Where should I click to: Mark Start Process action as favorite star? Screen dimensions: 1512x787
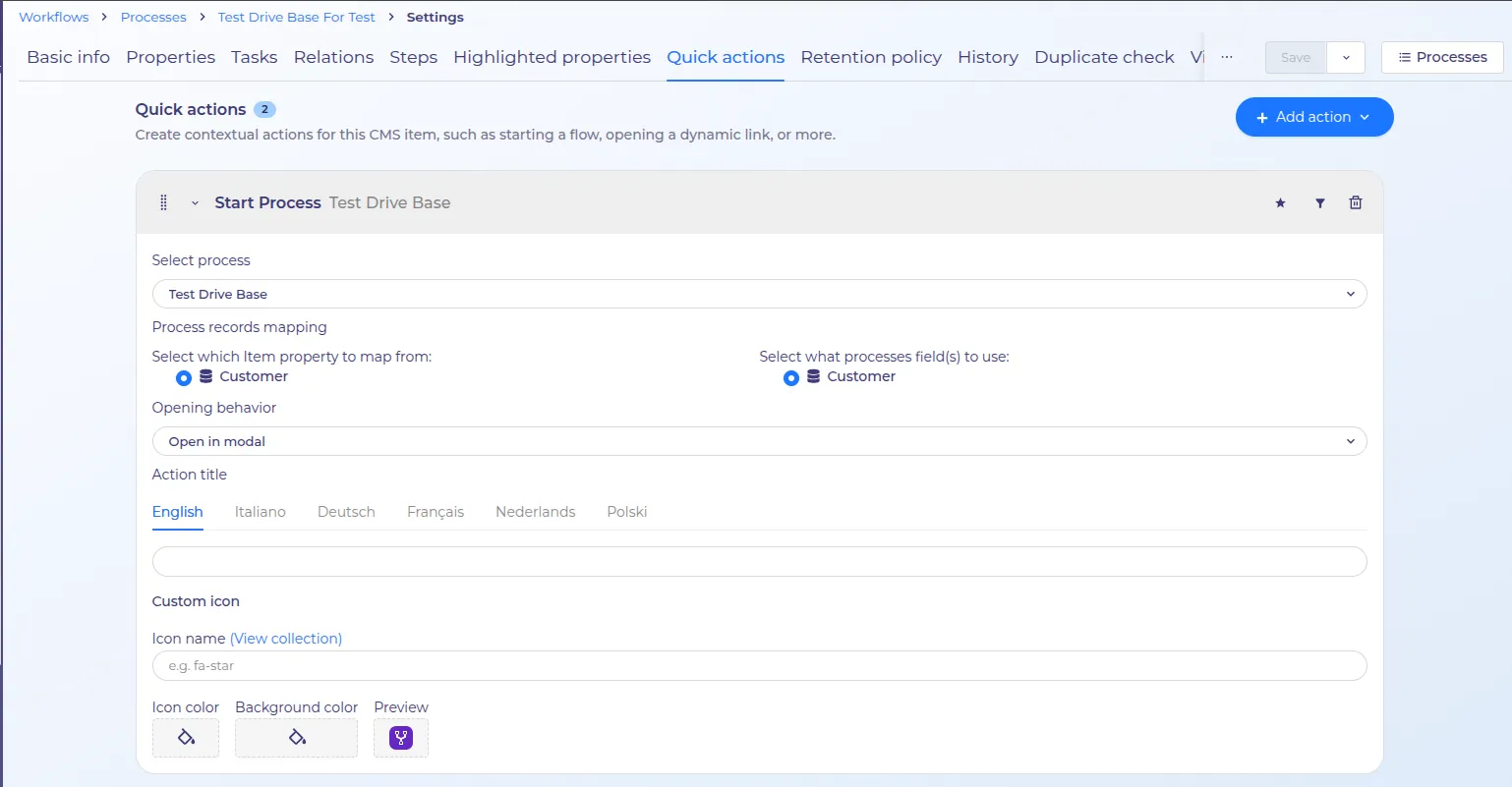[x=1280, y=203]
